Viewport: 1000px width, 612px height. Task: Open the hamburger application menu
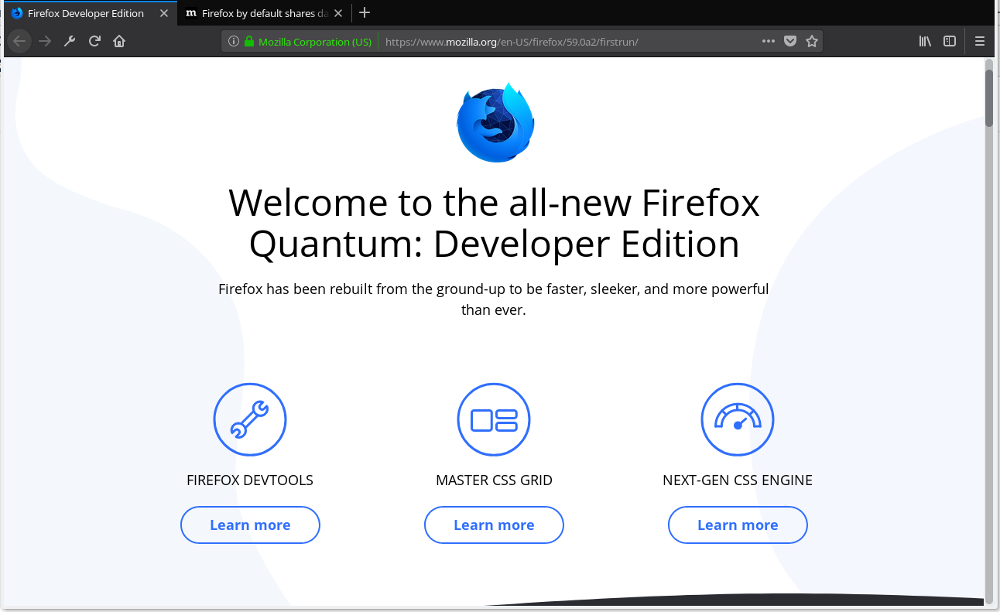980,41
